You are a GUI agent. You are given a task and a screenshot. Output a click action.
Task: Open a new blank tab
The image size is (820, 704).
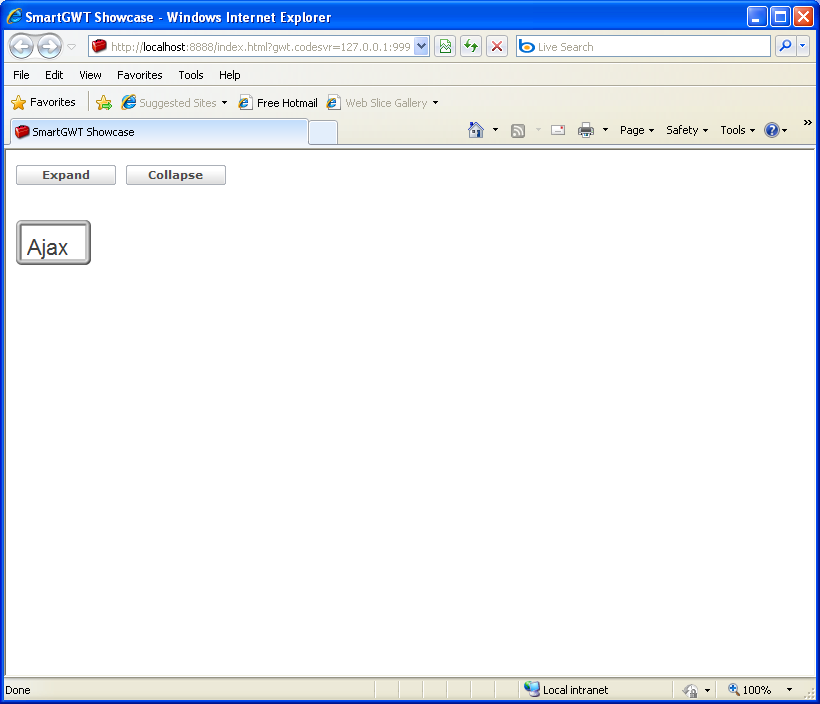click(323, 132)
